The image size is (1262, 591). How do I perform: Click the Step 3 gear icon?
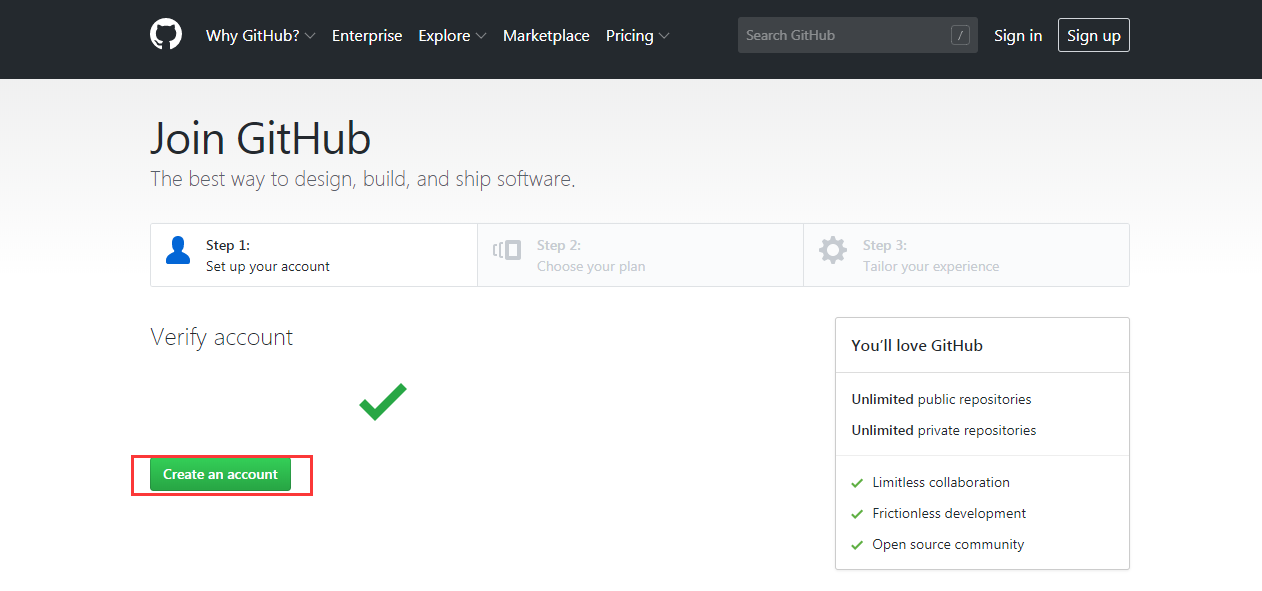(x=833, y=250)
